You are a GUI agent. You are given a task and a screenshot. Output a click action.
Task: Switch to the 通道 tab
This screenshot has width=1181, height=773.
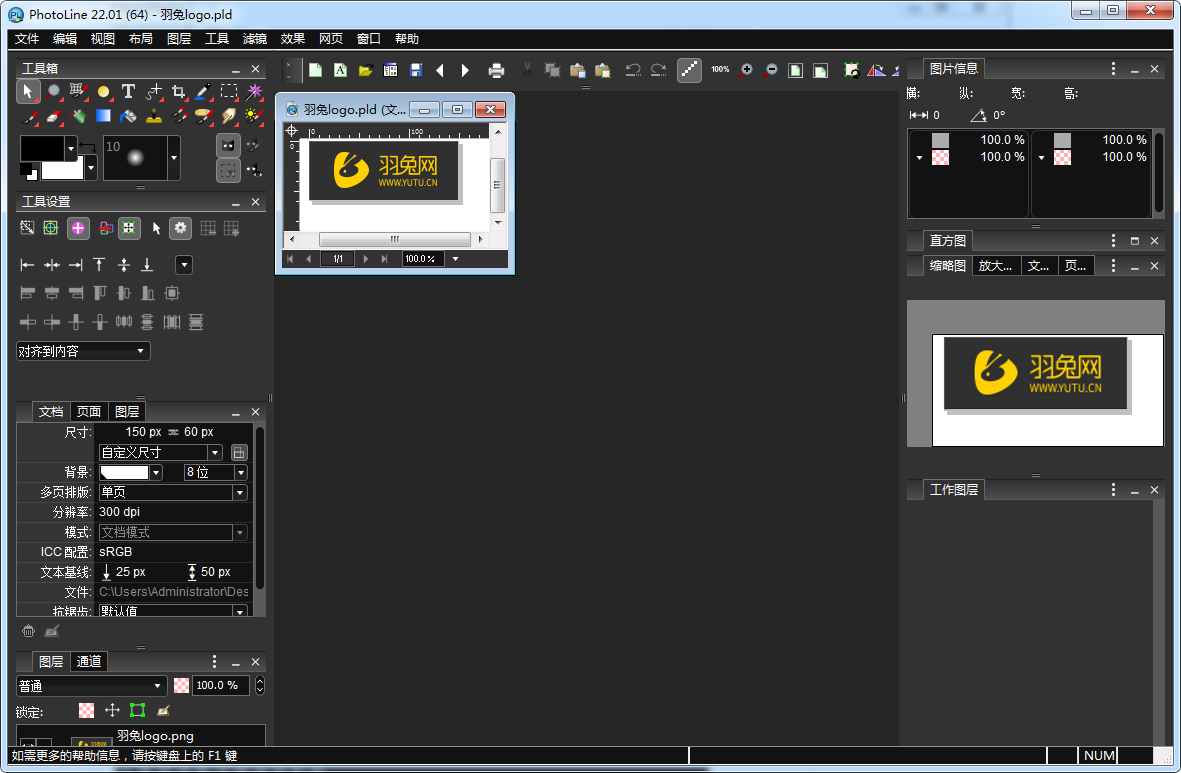89,661
